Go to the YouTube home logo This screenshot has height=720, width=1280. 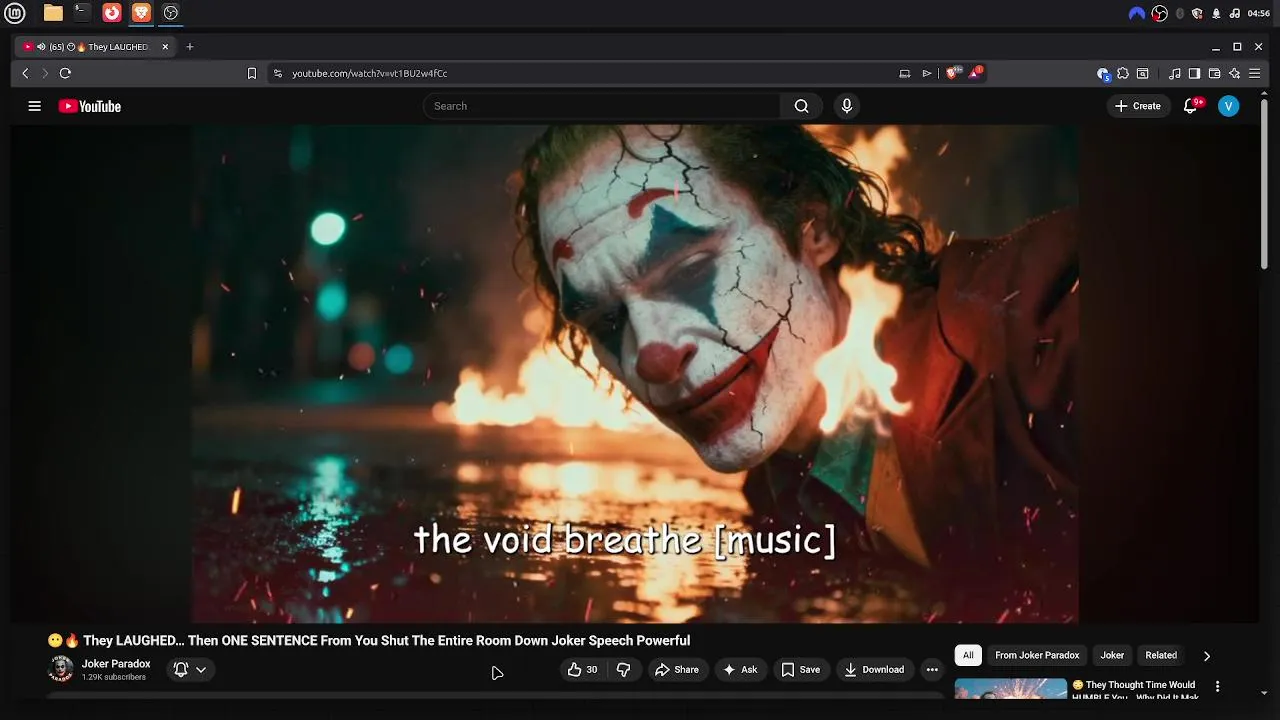89,106
